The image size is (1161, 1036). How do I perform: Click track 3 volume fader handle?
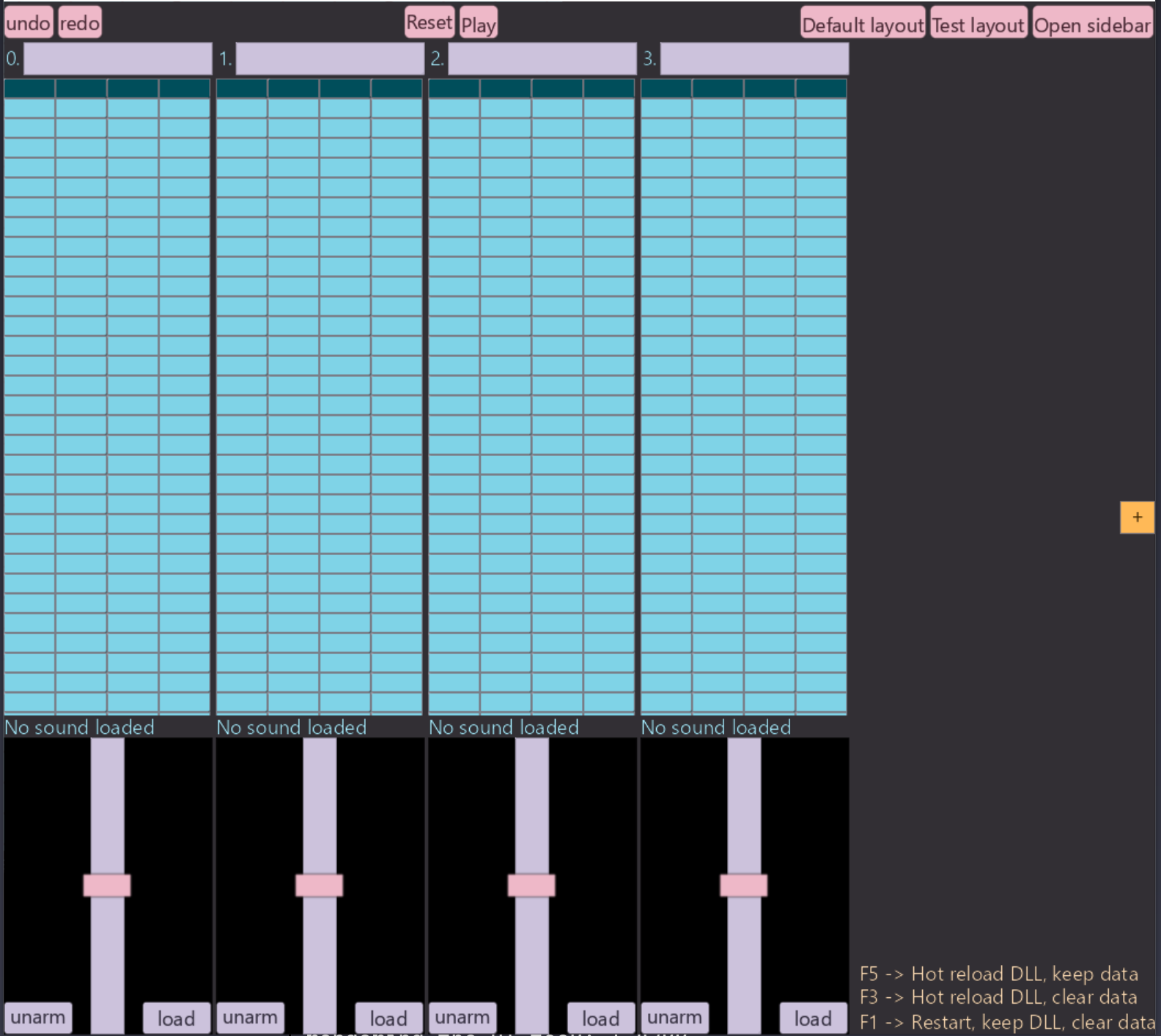point(743,885)
